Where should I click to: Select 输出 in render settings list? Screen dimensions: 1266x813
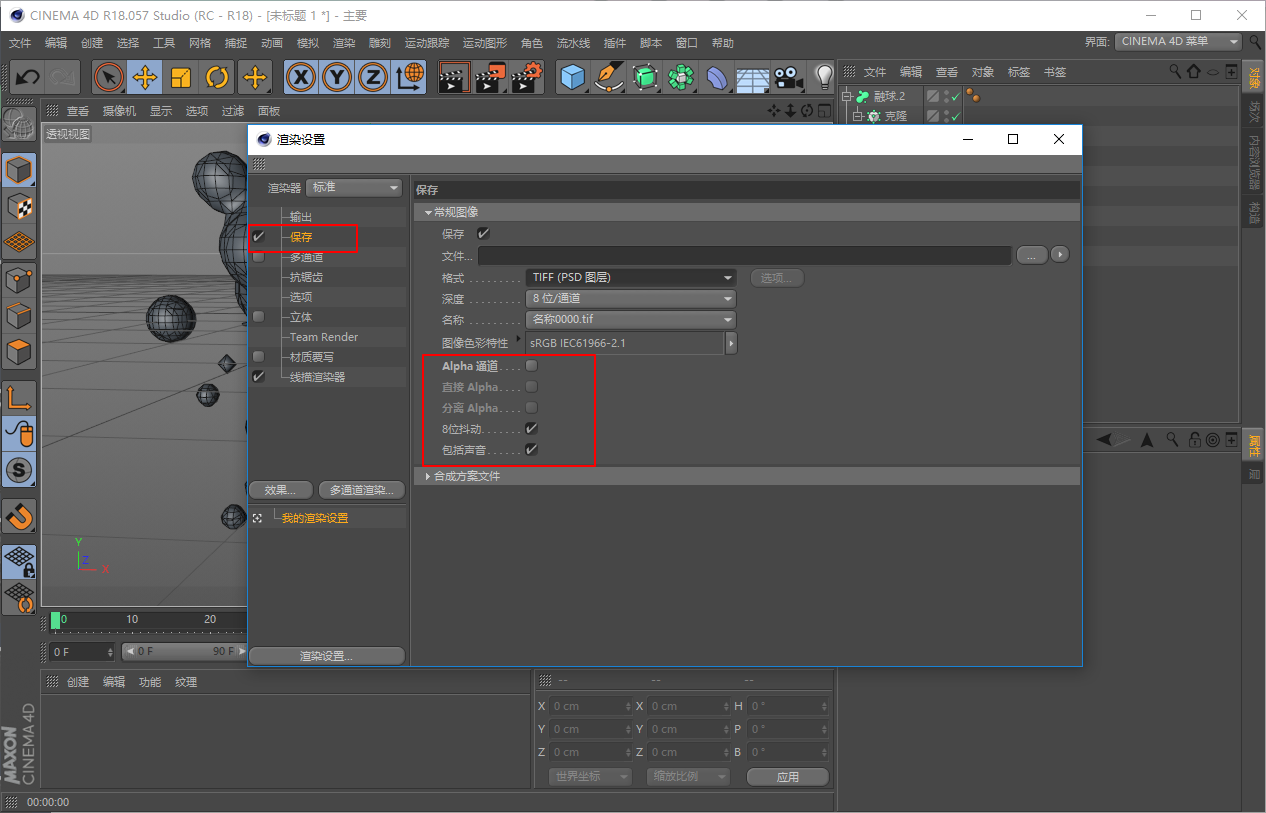coord(301,217)
